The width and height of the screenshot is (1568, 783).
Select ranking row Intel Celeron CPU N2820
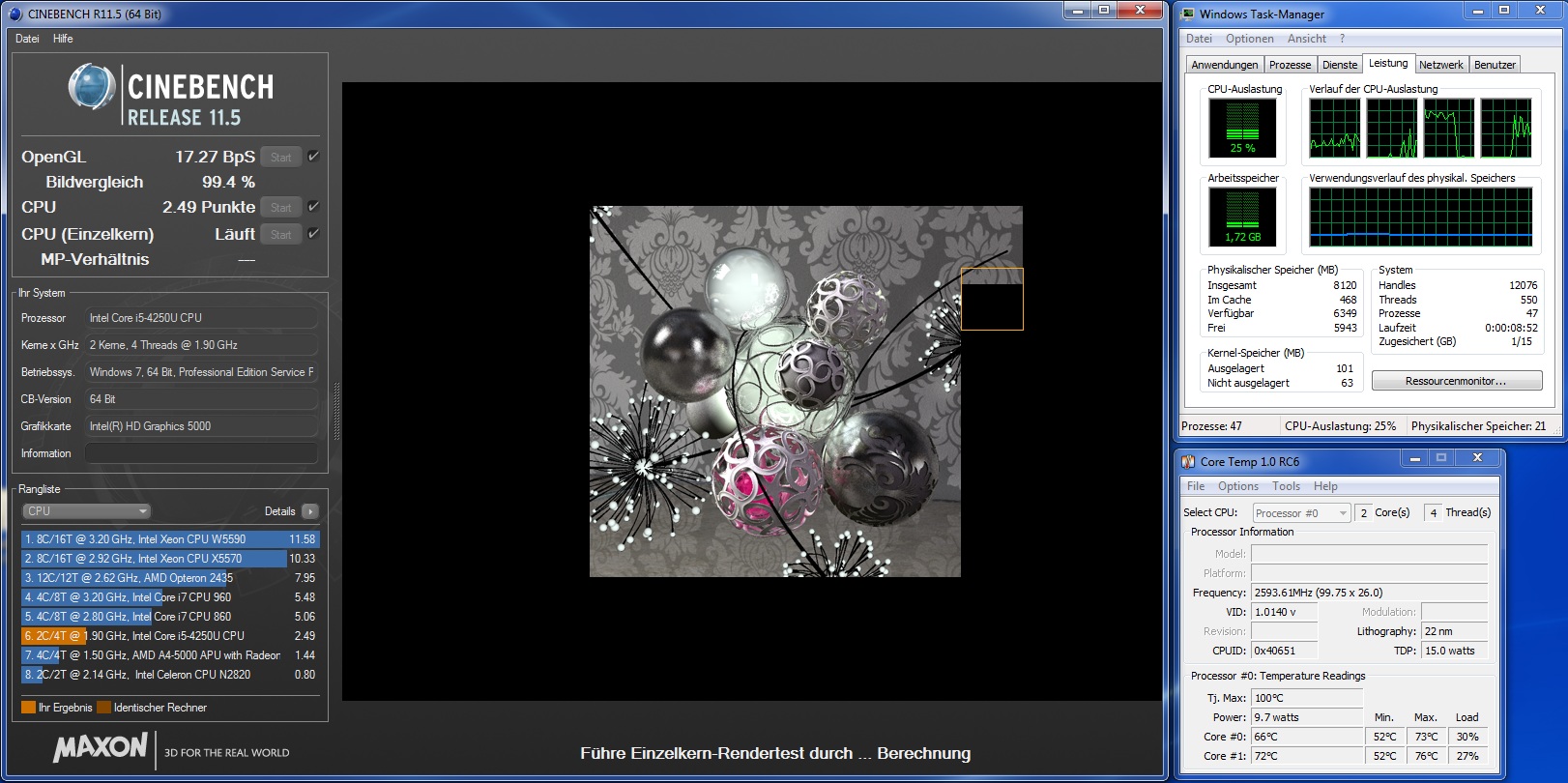pyautogui.click(x=170, y=675)
